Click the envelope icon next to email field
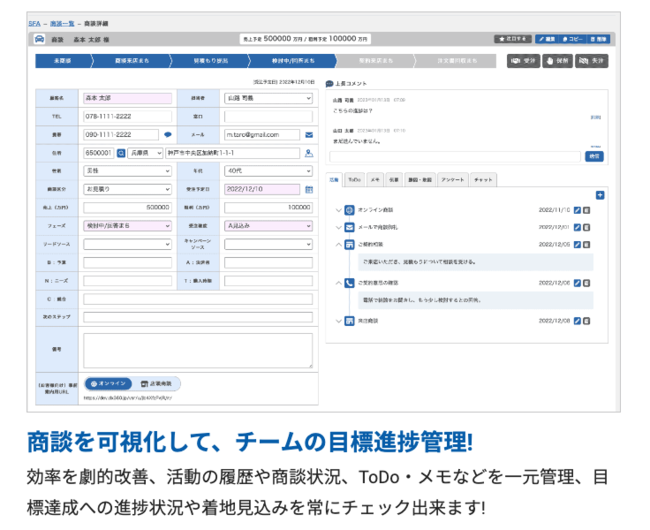This screenshot has width=650, height=530. tap(309, 134)
